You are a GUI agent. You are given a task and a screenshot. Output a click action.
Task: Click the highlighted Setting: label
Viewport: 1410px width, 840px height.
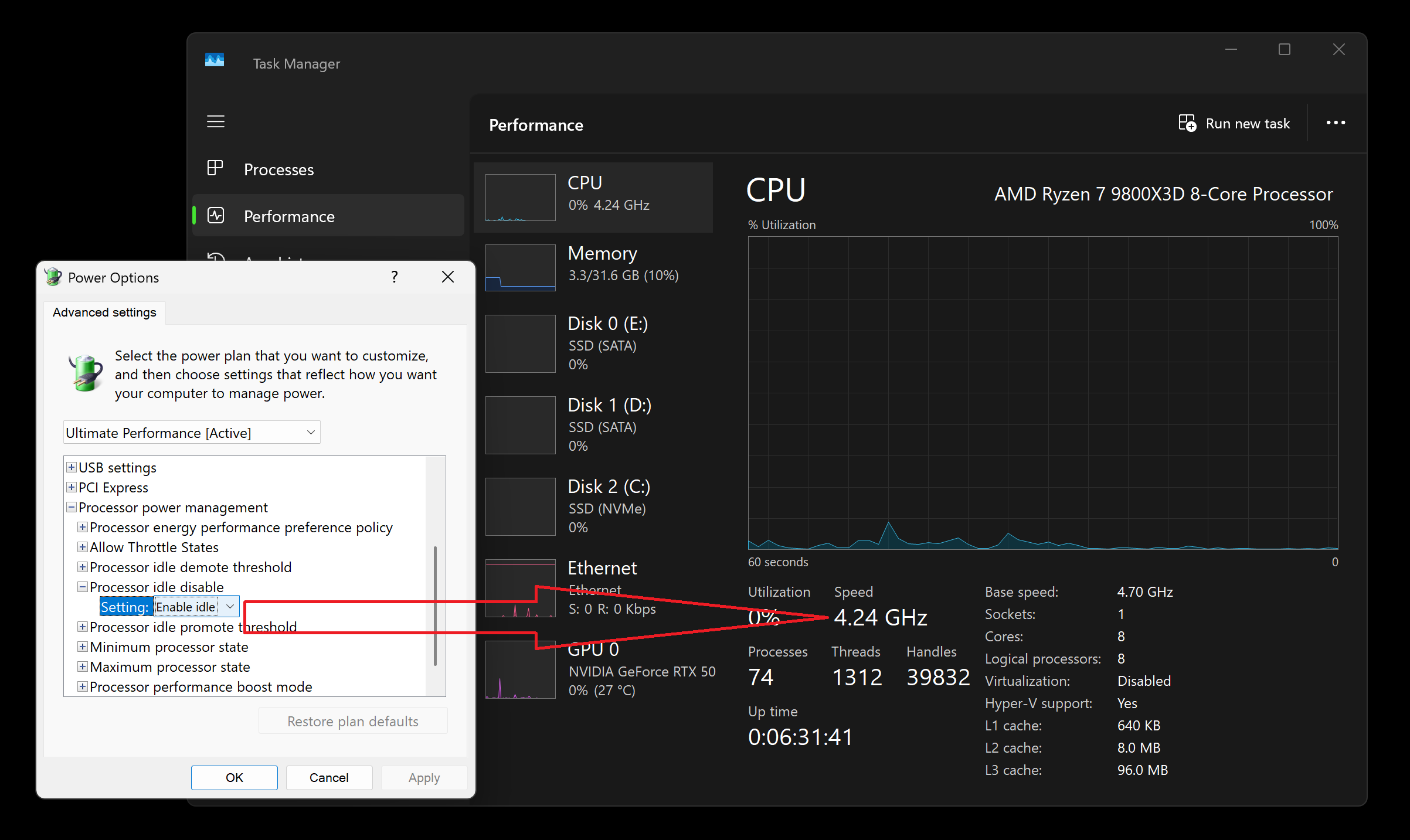pos(125,607)
